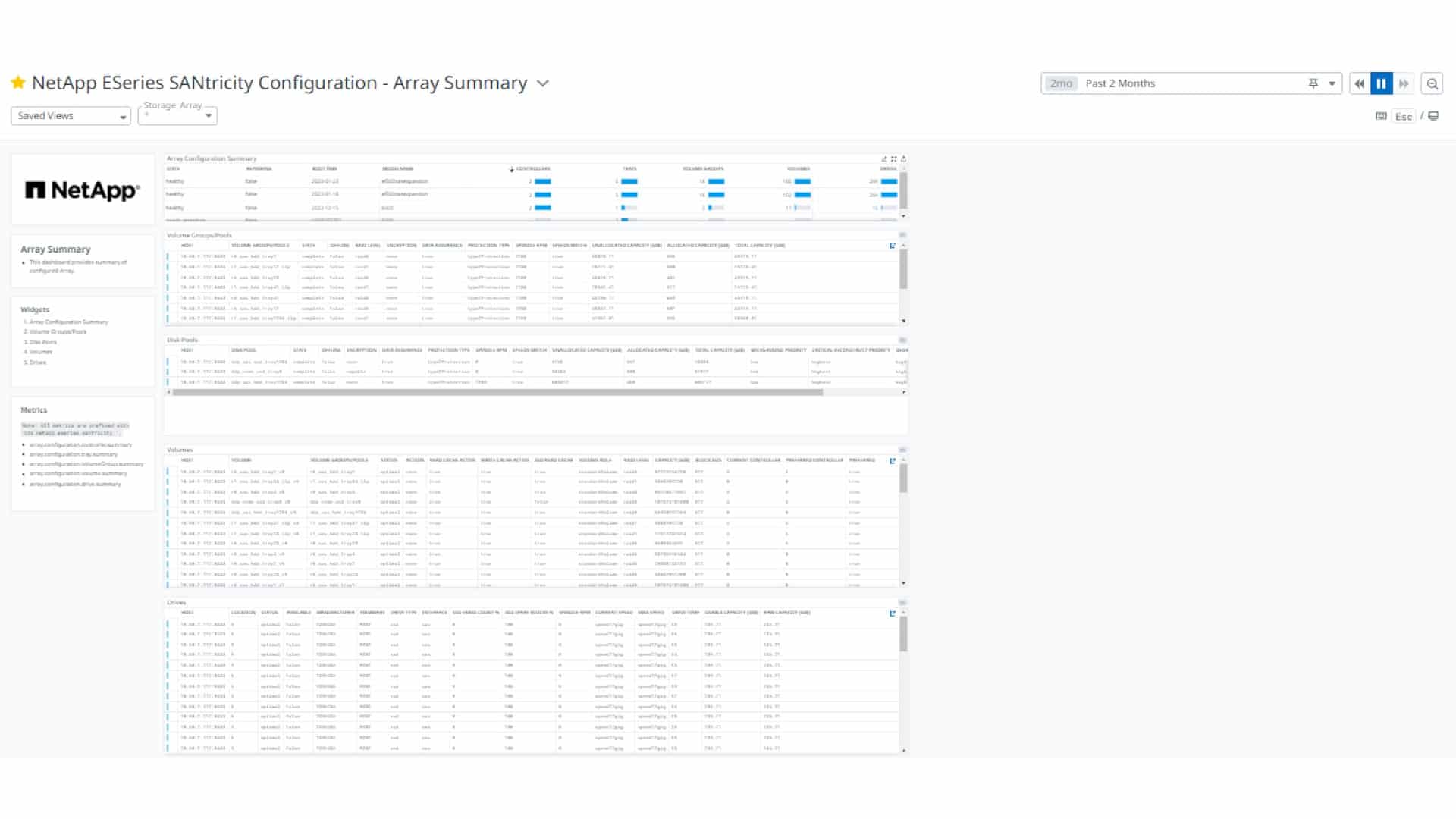The height and width of the screenshot is (819, 1456).
Task: Click the TV mode monitor icon
Action: tap(1433, 116)
